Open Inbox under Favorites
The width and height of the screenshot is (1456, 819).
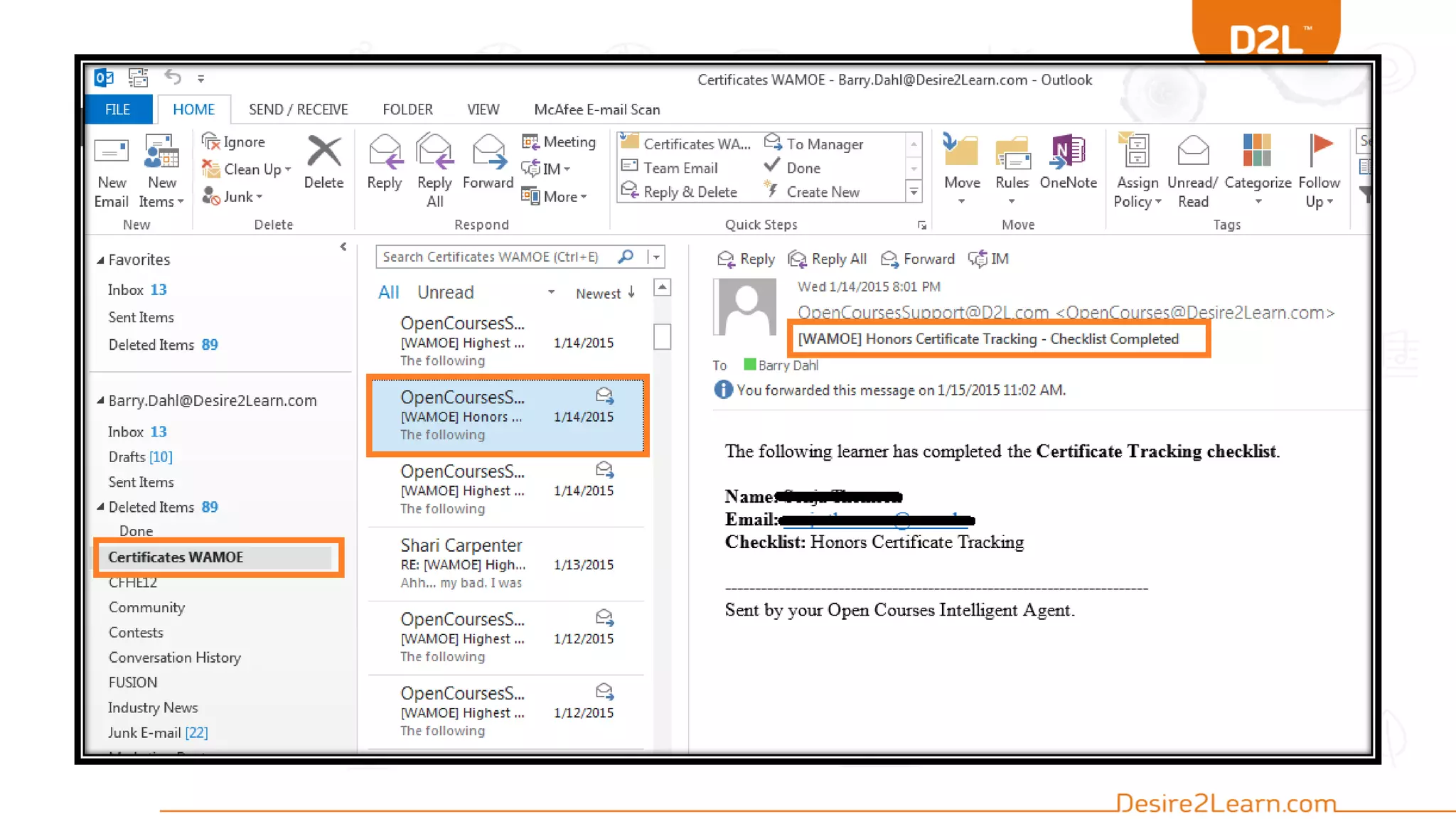click(138, 289)
